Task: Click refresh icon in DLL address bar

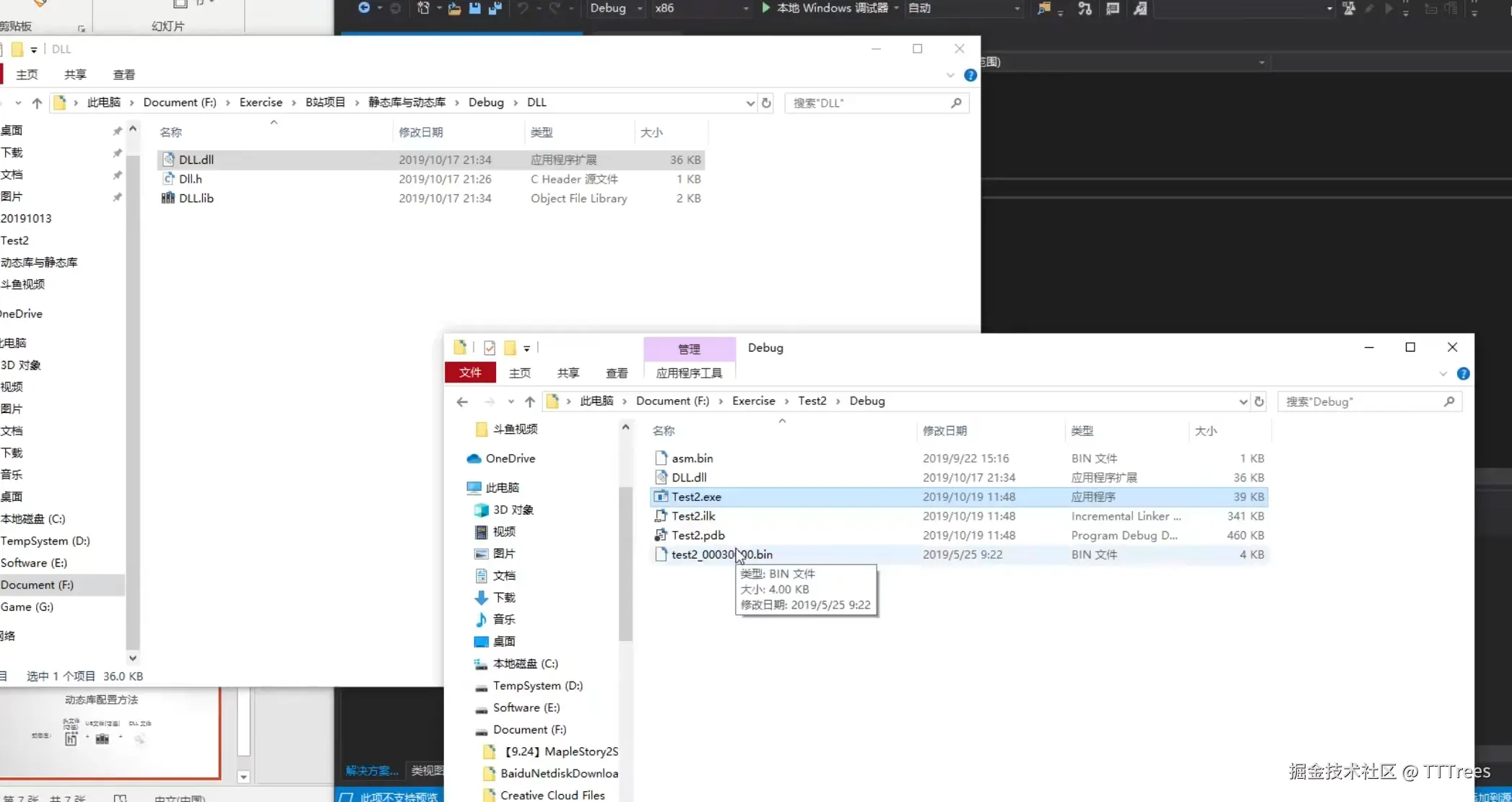Action: coord(767,103)
